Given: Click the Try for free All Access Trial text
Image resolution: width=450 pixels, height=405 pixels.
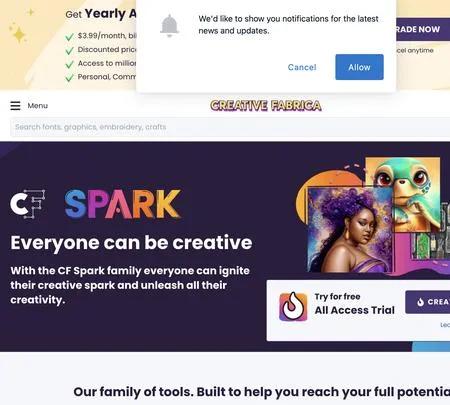Looking at the screenshot, I should pyautogui.click(x=354, y=304).
